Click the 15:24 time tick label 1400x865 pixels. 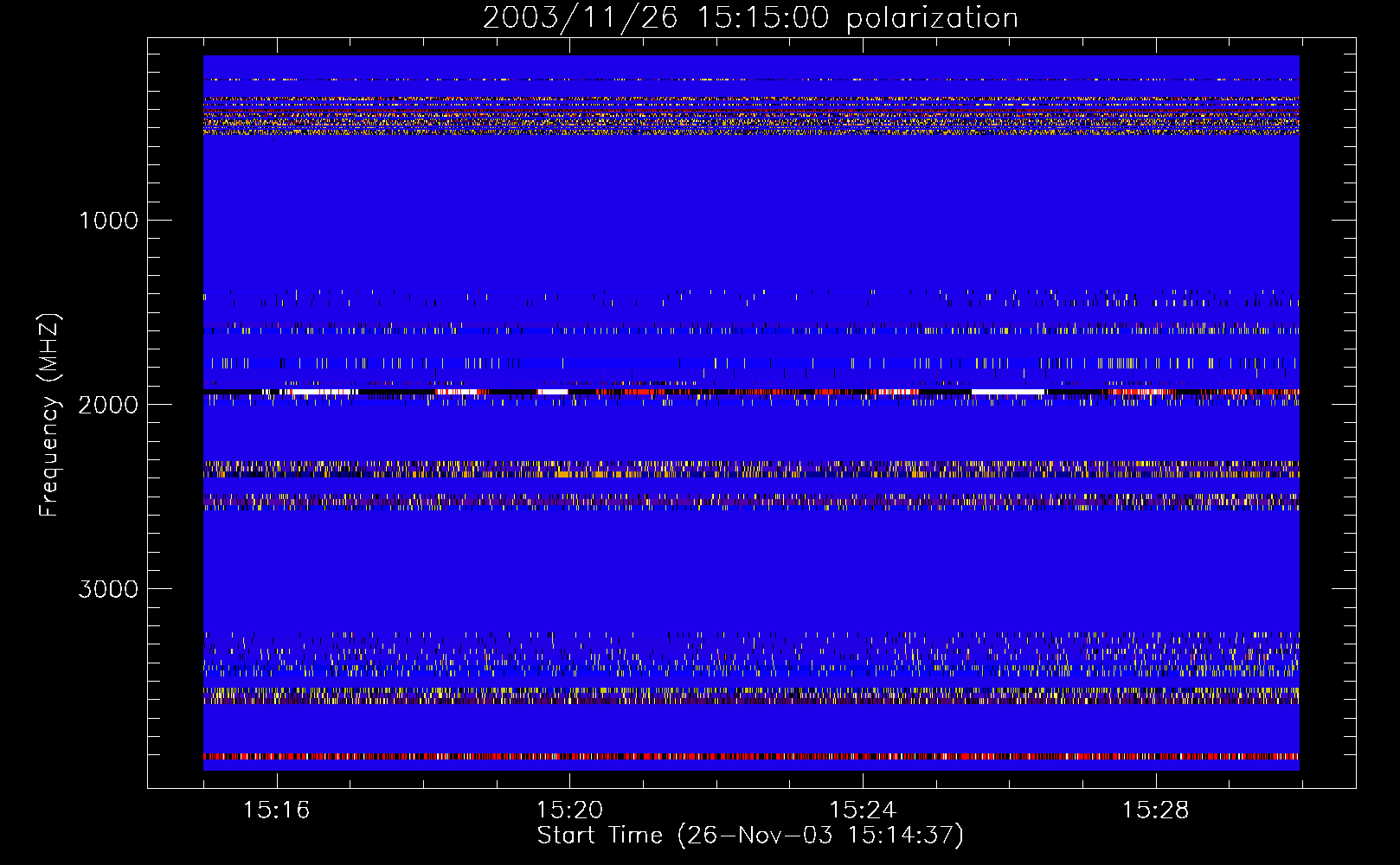[862, 811]
